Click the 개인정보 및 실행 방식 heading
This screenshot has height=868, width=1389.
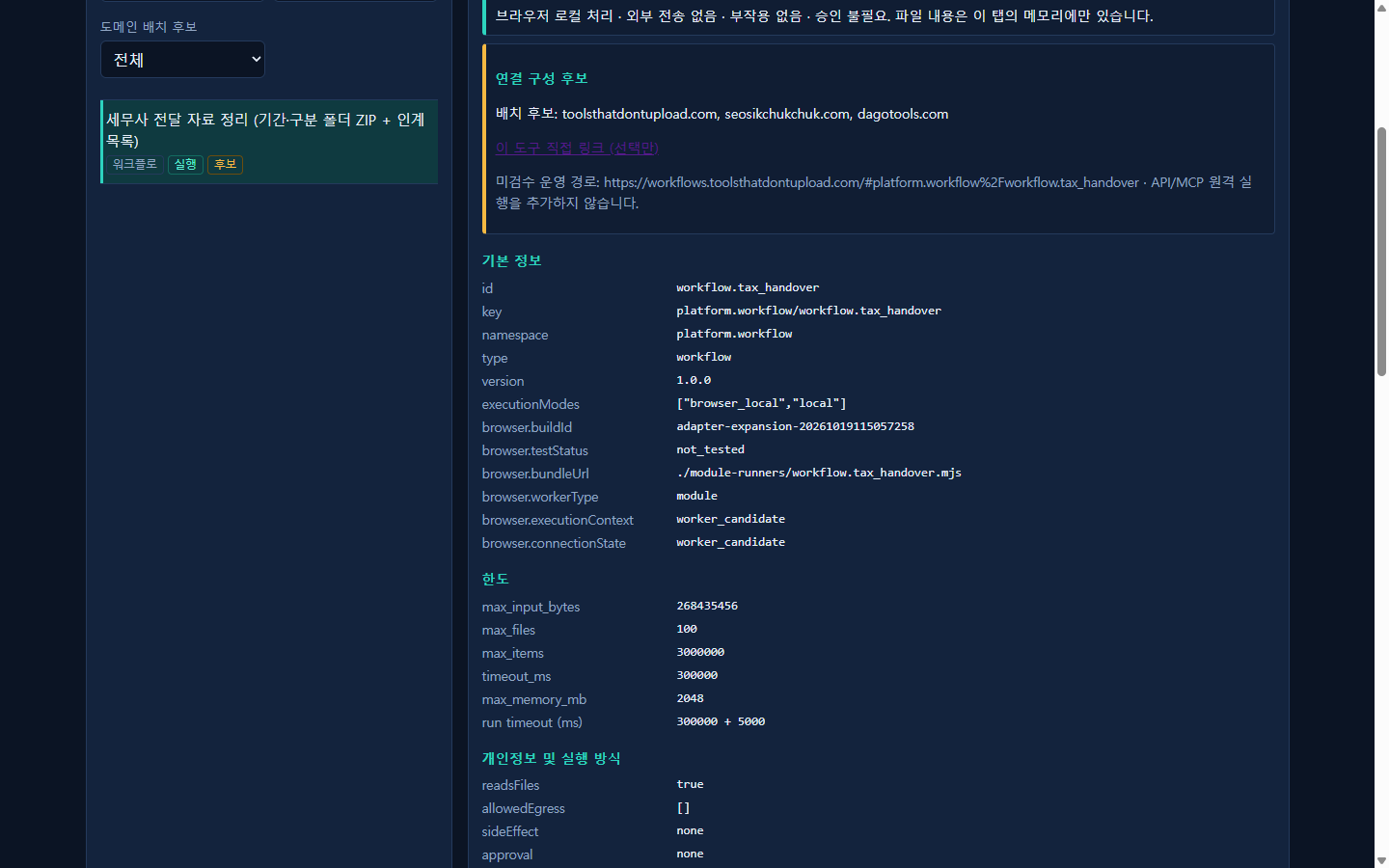552,759
